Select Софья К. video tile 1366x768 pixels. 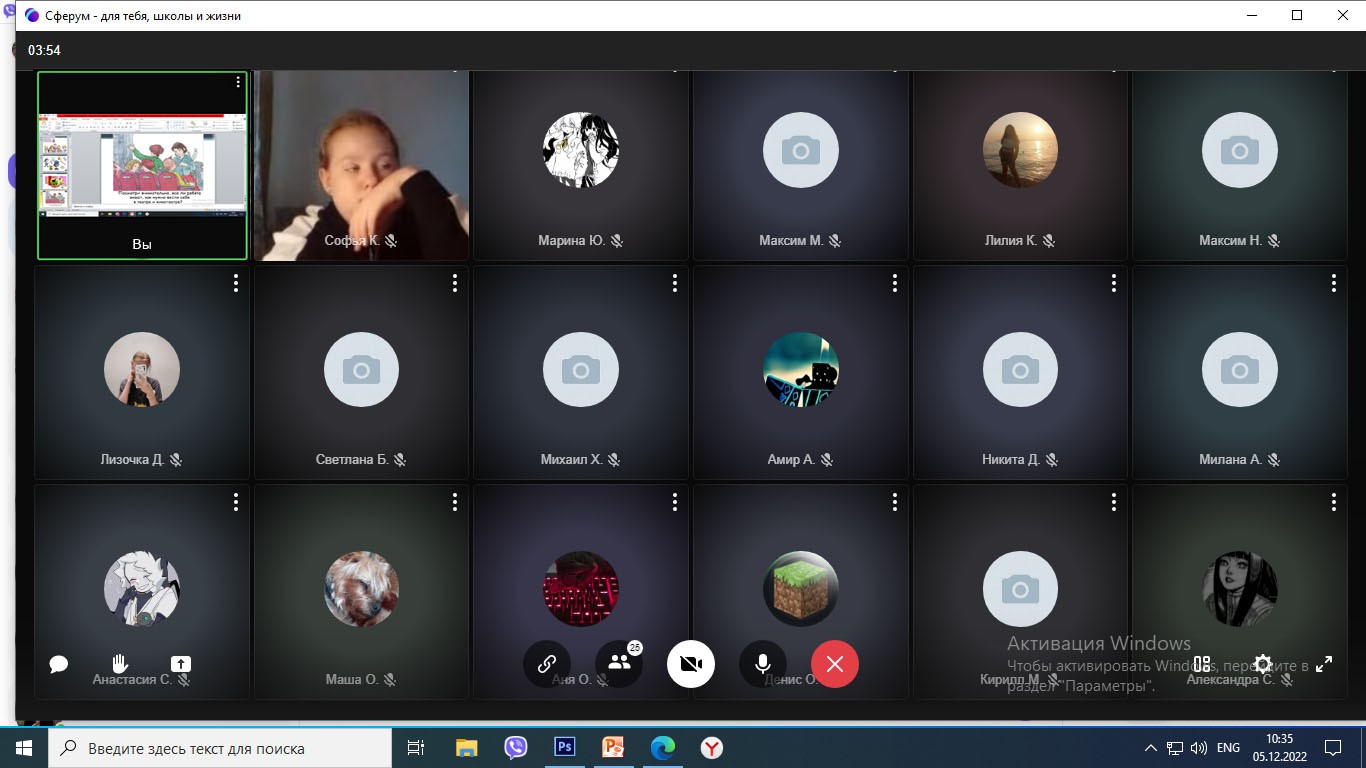tap(361, 165)
